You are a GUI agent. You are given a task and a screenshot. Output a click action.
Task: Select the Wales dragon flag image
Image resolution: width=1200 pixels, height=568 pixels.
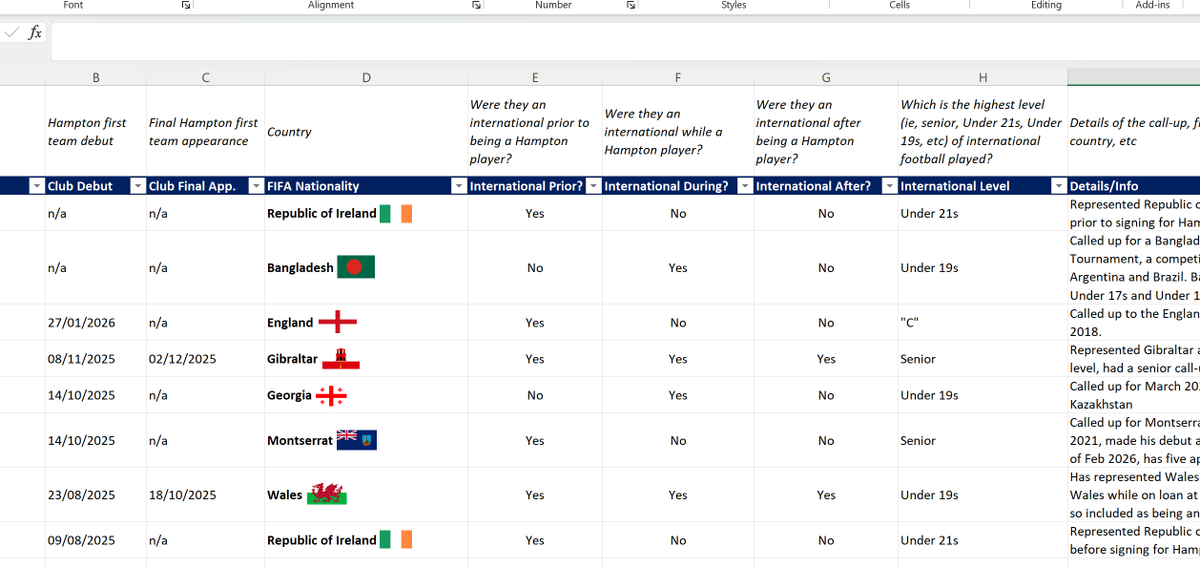[327, 494]
